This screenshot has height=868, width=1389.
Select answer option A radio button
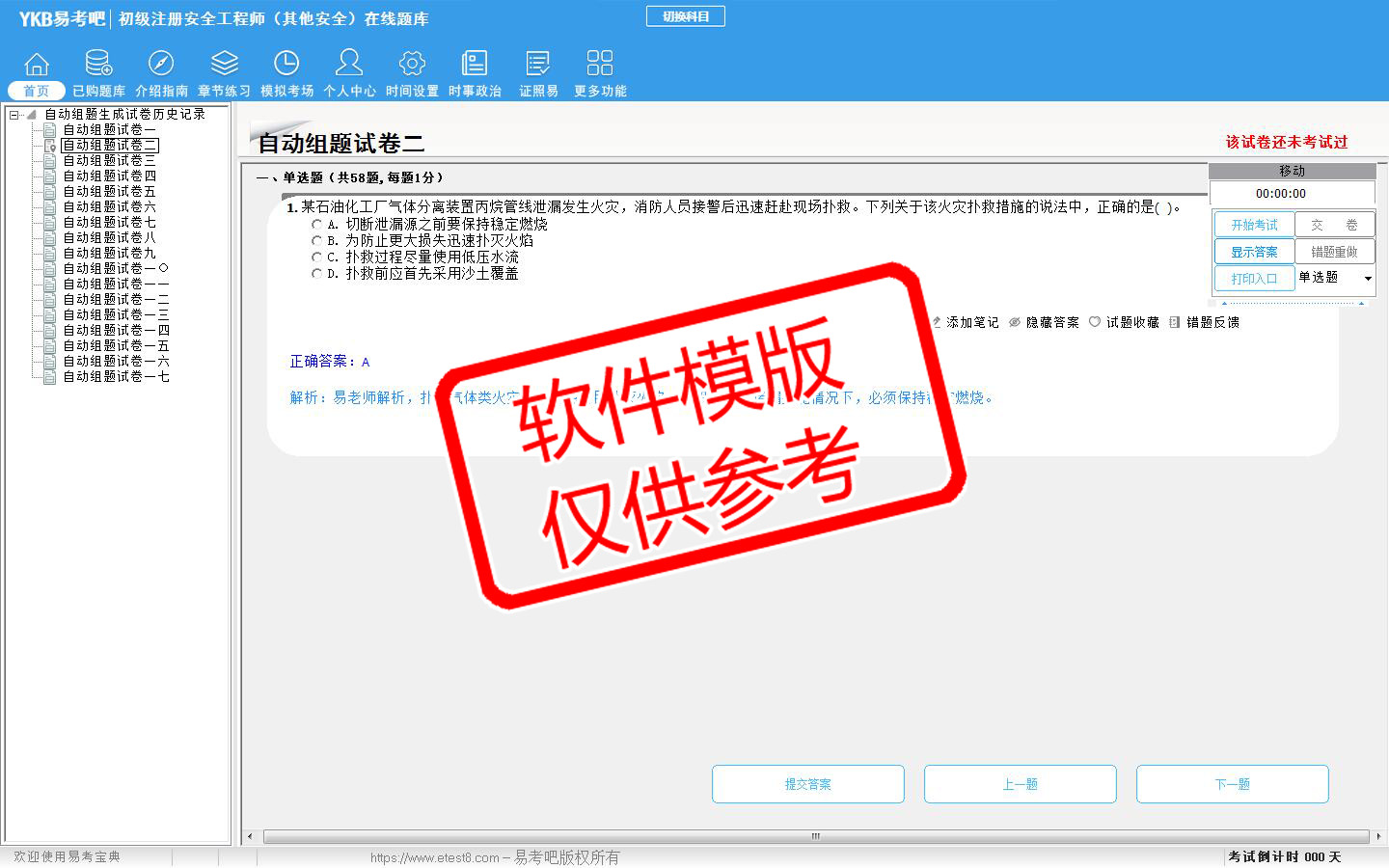[316, 225]
